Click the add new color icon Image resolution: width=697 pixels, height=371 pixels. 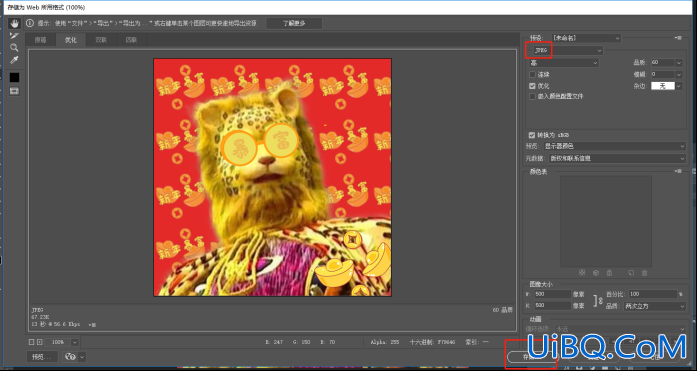pyautogui.click(x=631, y=272)
